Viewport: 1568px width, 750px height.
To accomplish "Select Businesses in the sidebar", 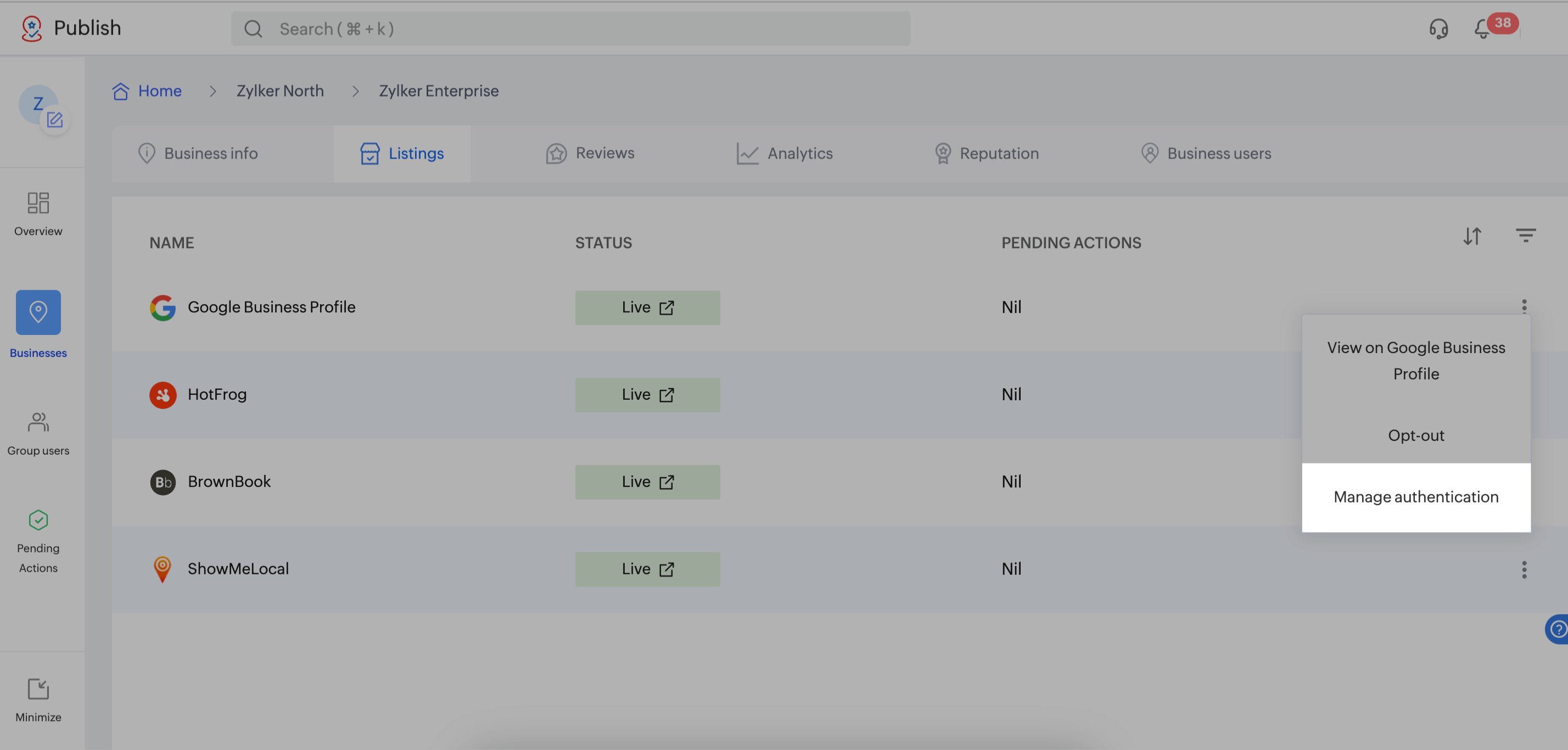I will click(38, 324).
